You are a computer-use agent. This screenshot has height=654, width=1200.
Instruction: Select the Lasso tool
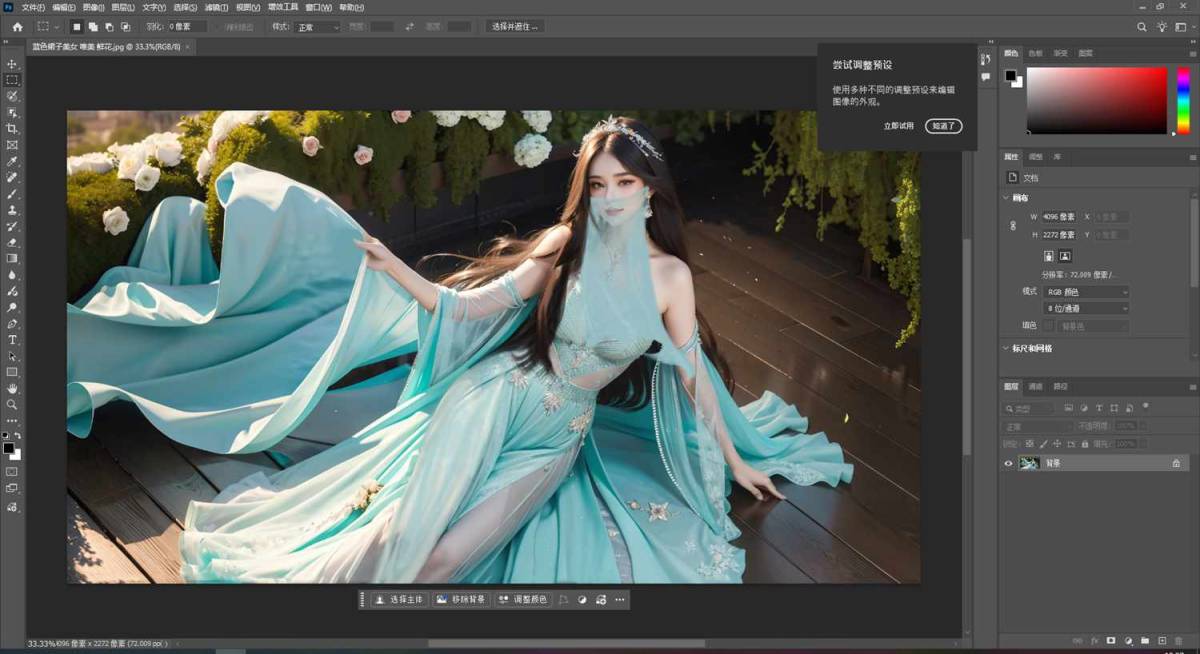[12, 96]
